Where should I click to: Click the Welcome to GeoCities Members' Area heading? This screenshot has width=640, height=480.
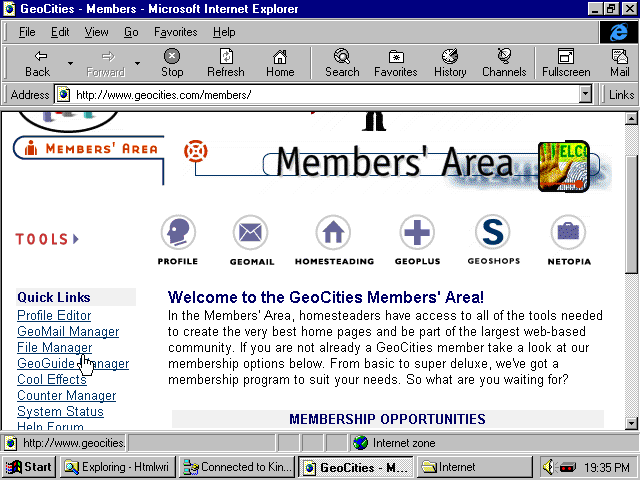pyautogui.click(x=326, y=297)
